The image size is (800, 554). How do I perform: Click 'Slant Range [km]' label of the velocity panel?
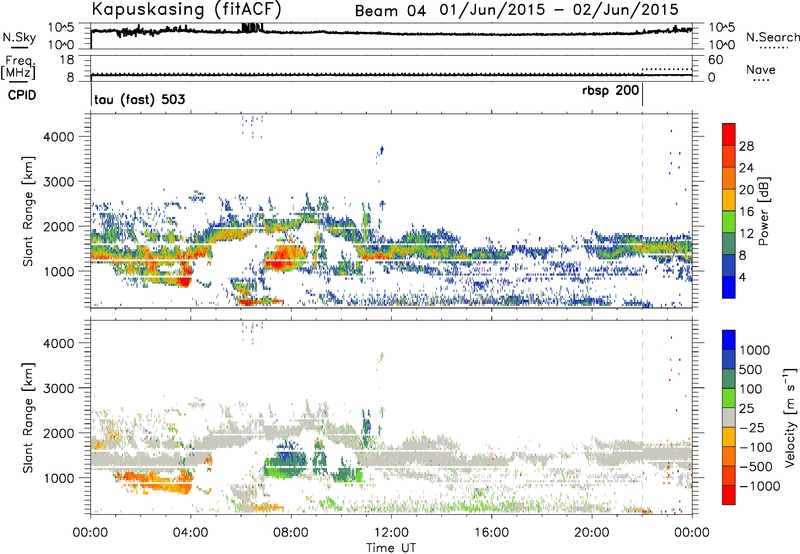[x=28, y=417]
